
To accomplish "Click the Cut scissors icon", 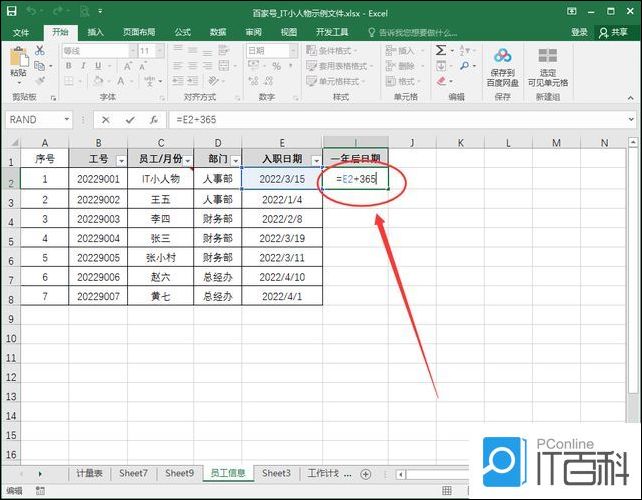I will [40, 51].
